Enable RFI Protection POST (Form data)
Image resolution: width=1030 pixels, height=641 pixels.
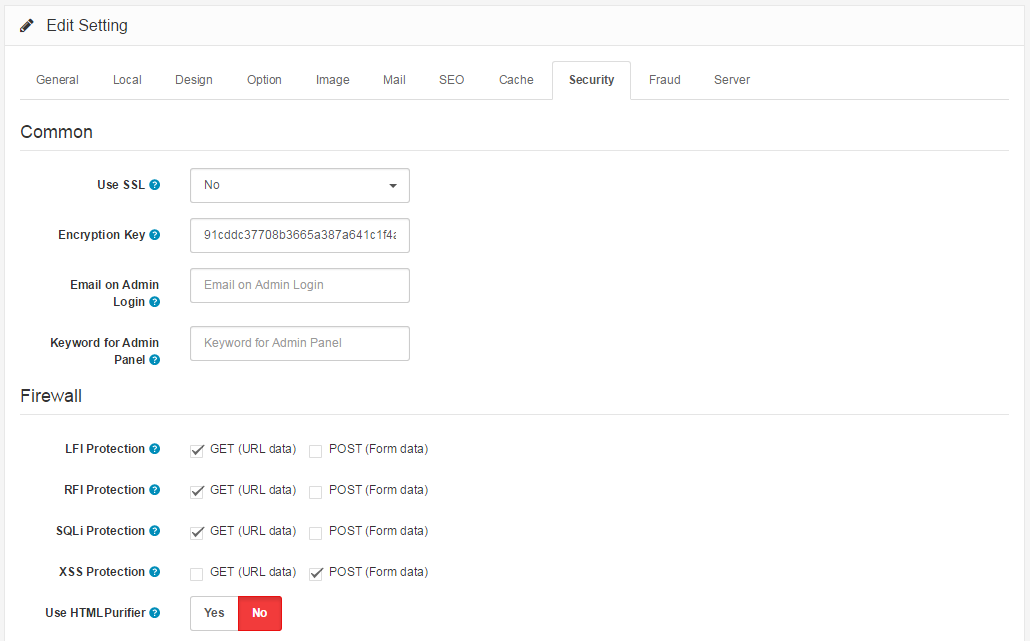click(315, 491)
